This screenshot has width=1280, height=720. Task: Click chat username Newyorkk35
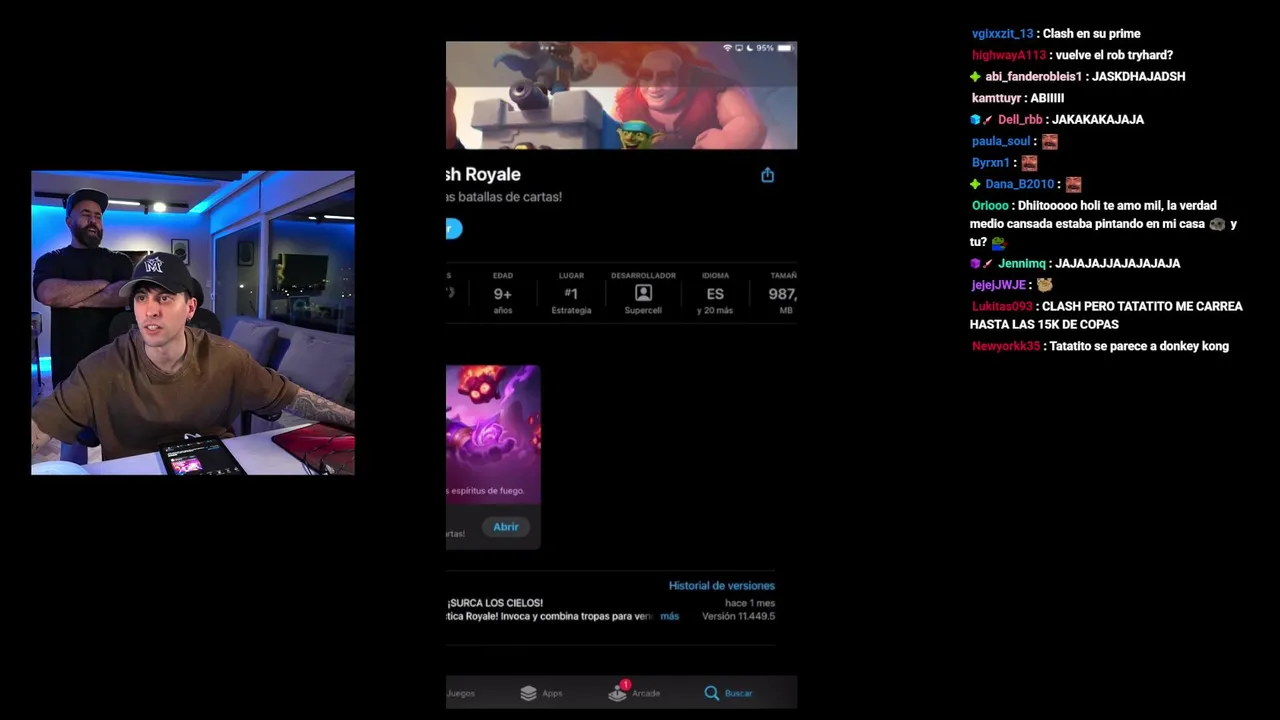click(1005, 346)
